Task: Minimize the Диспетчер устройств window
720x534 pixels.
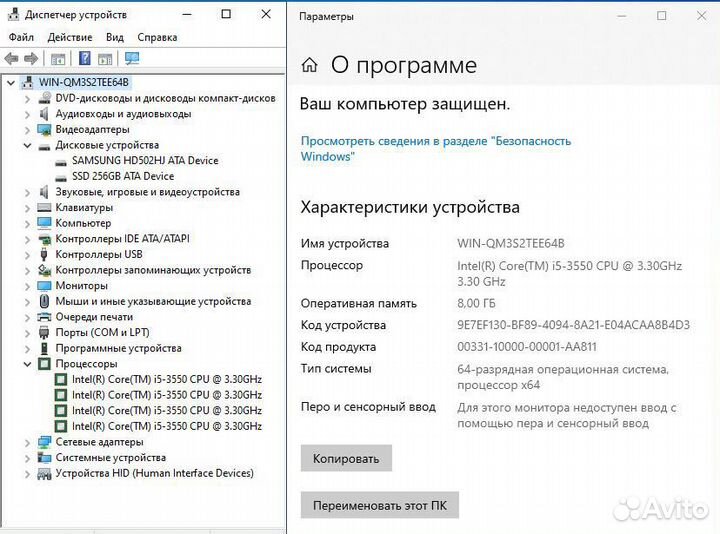Action: click(x=186, y=14)
